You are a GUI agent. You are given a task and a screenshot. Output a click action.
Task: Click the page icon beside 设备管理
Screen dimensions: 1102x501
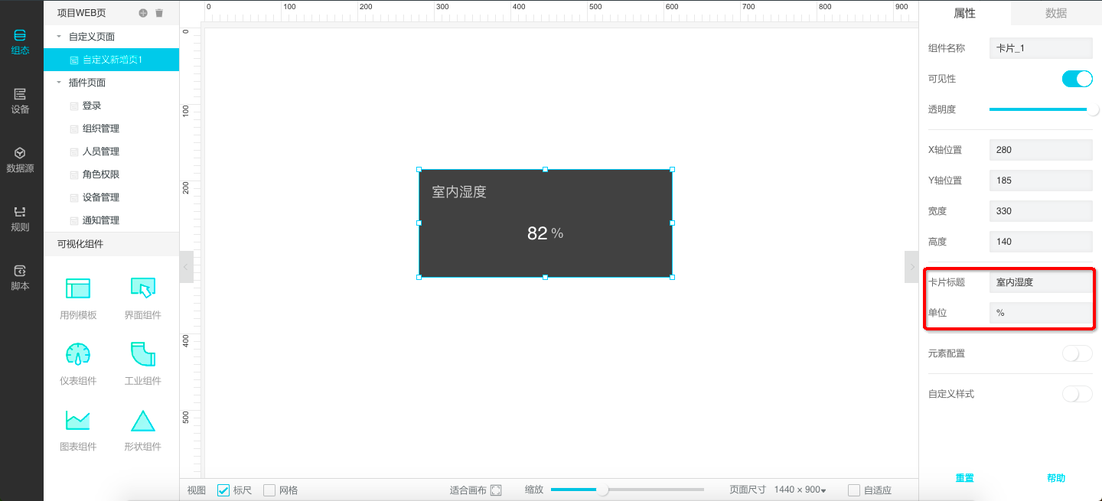[74, 197]
